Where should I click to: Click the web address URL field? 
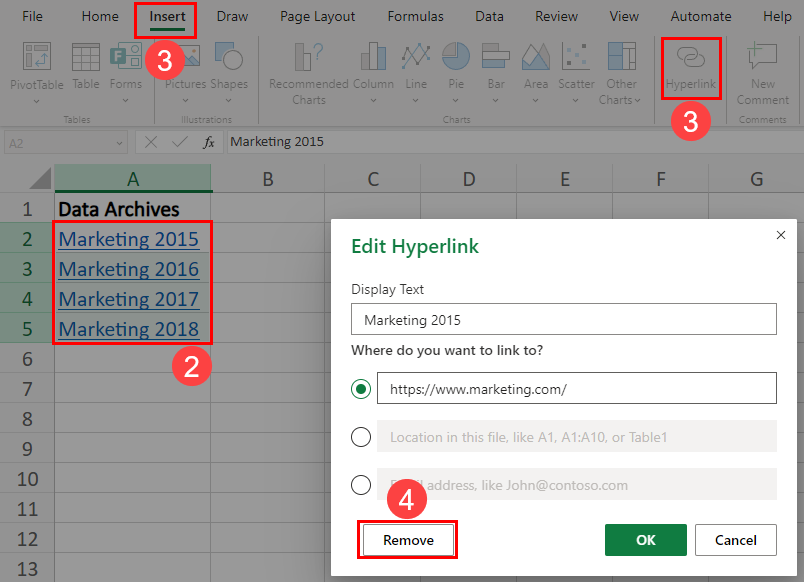click(577, 388)
